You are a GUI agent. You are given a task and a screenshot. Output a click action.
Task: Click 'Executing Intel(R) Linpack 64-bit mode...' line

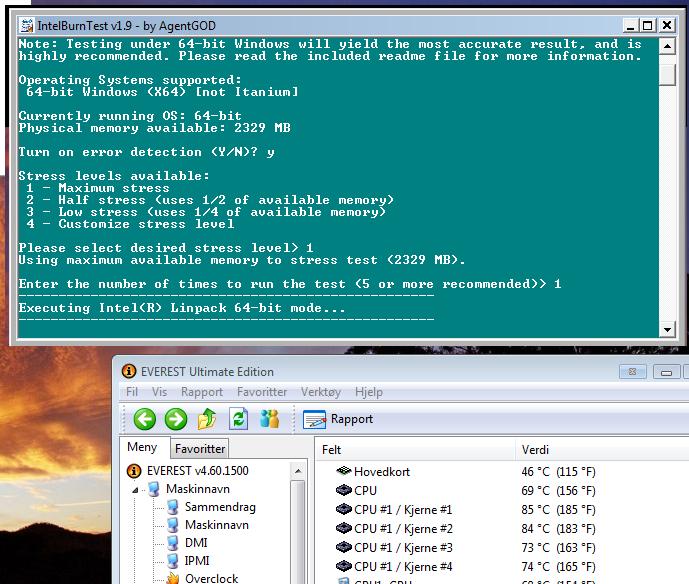click(x=181, y=308)
